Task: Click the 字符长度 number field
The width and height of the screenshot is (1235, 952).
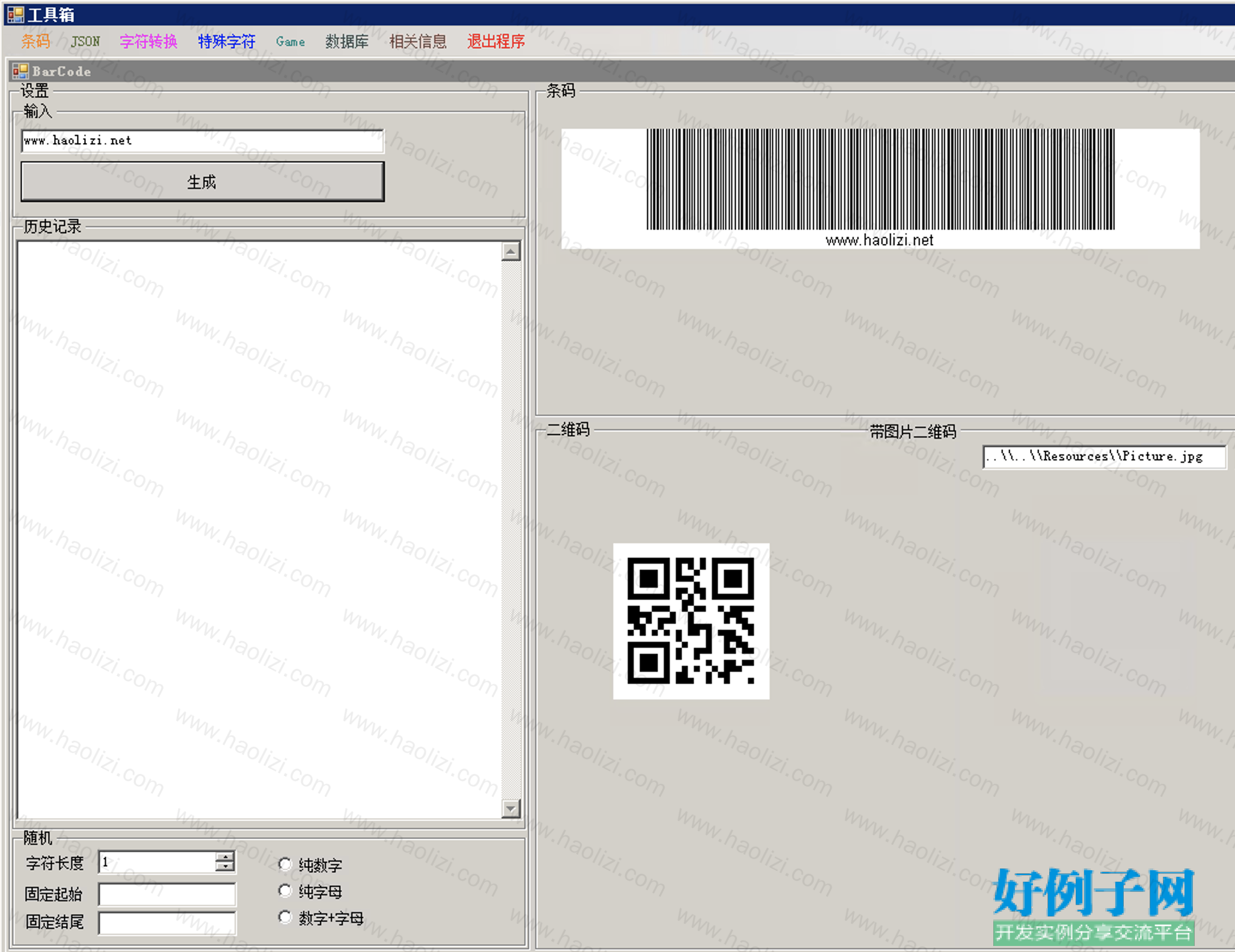Action: pos(158,862)
